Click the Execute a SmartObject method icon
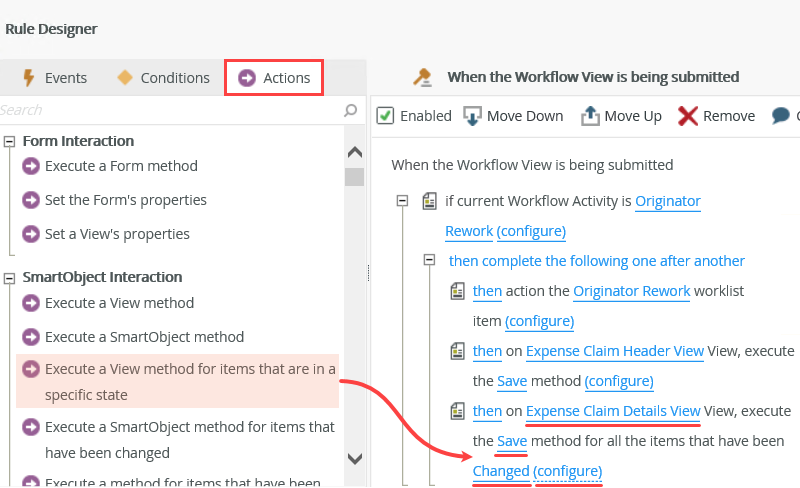800x488 pixels. (31, 337)
